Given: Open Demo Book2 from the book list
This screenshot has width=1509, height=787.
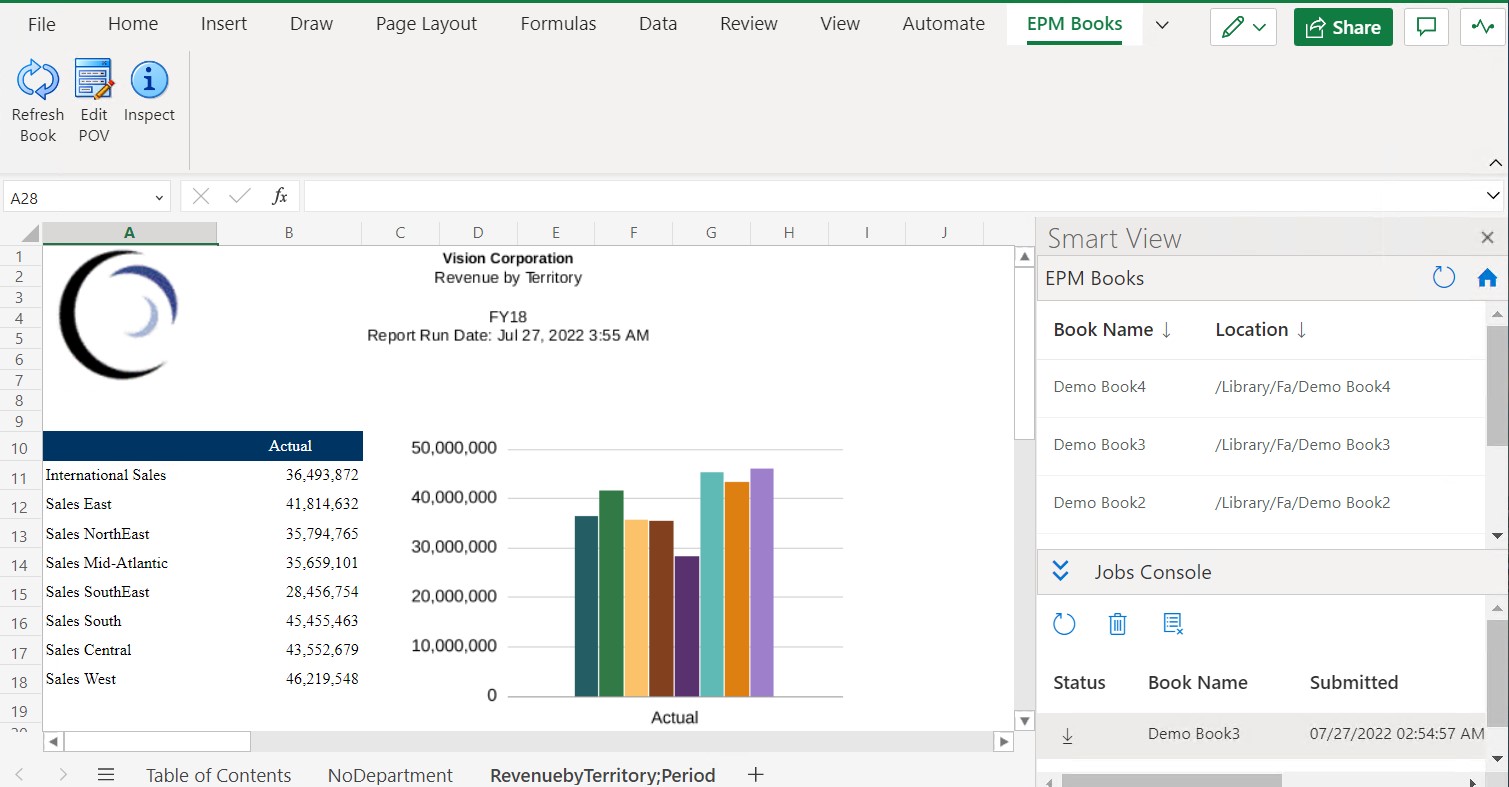Looking at the screenshot, I should (1099, 502).
